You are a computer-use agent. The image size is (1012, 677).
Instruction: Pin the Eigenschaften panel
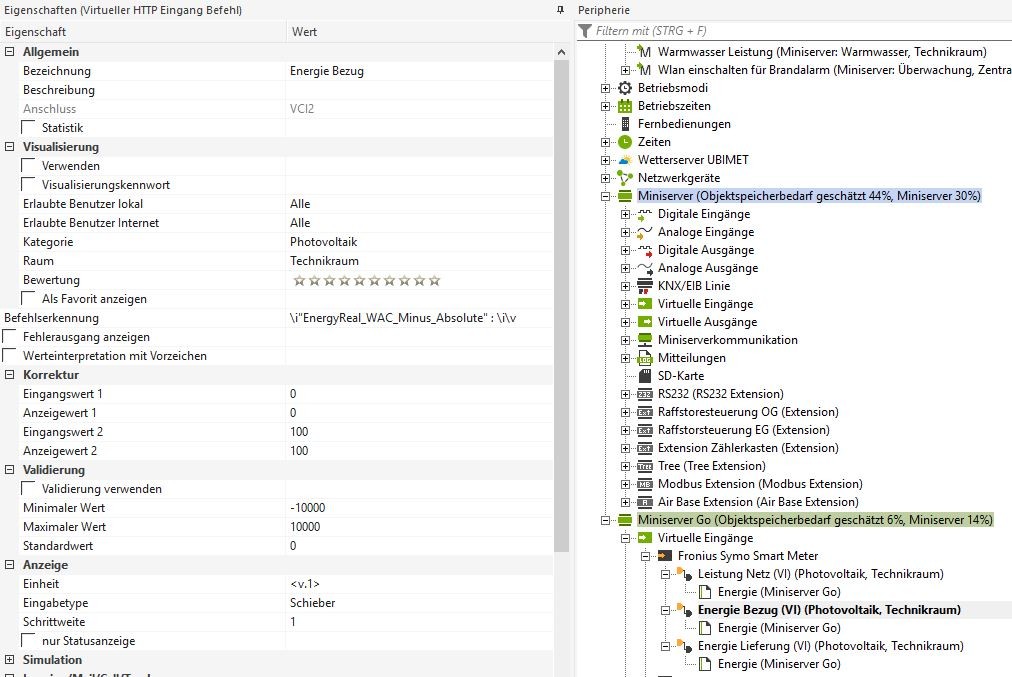560,10
